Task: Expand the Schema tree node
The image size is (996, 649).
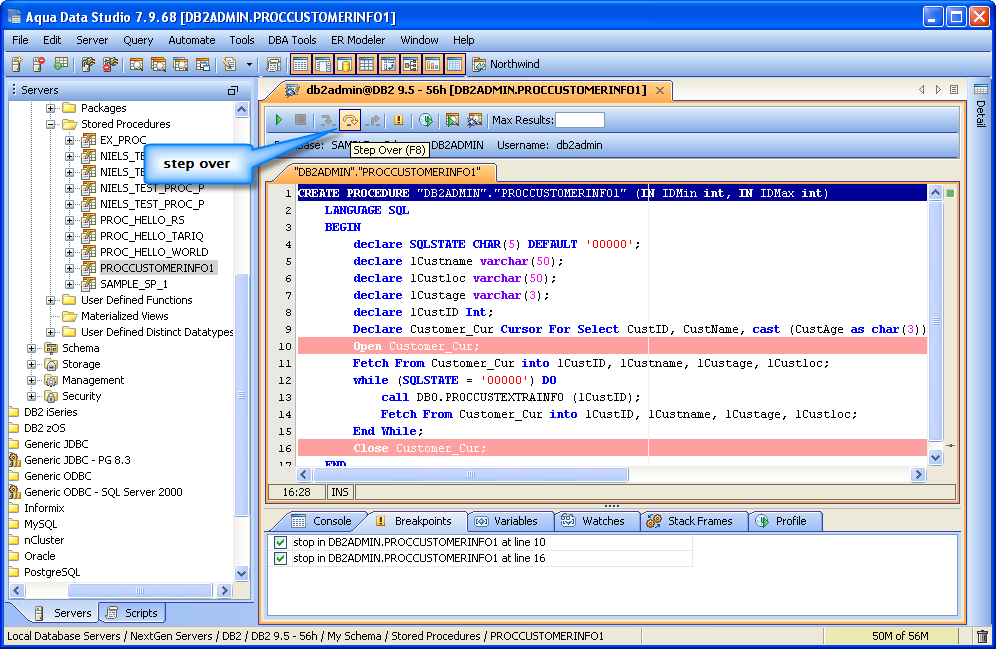Action: (32, 348)
